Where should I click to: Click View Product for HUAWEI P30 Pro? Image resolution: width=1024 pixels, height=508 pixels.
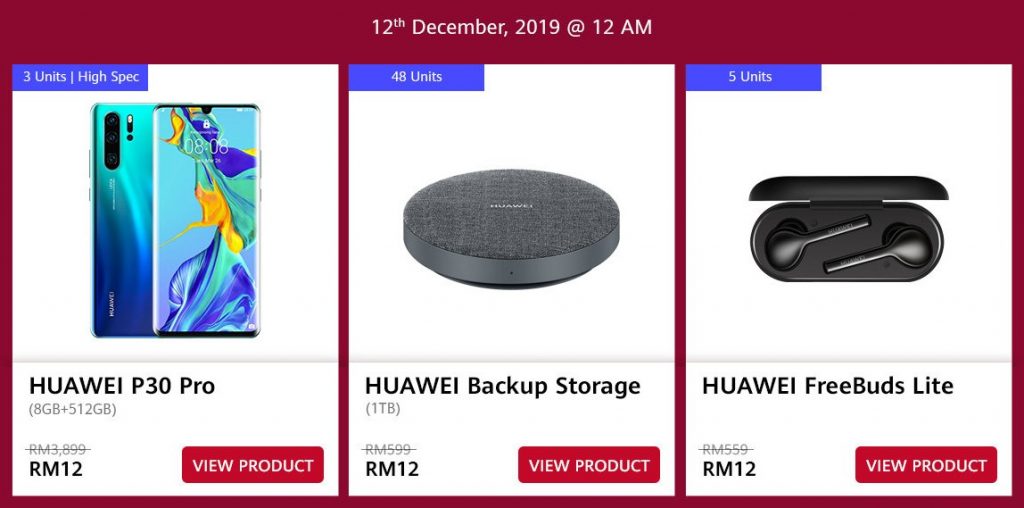coord(253,465)
